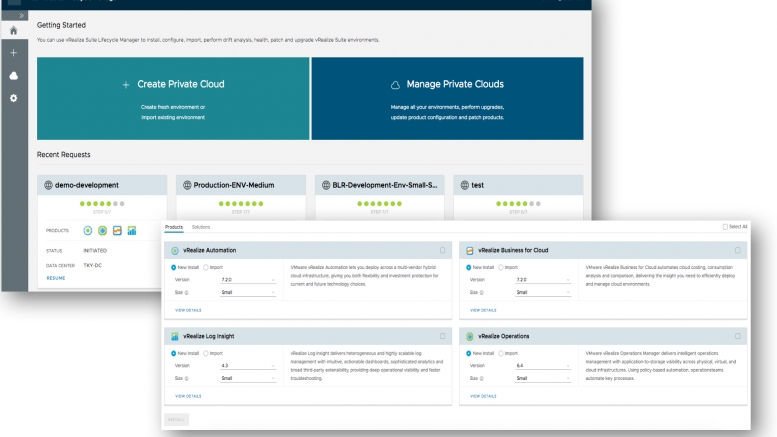
Task: Open the Manage Private Clouds tile
Action: tap(447, 98)
